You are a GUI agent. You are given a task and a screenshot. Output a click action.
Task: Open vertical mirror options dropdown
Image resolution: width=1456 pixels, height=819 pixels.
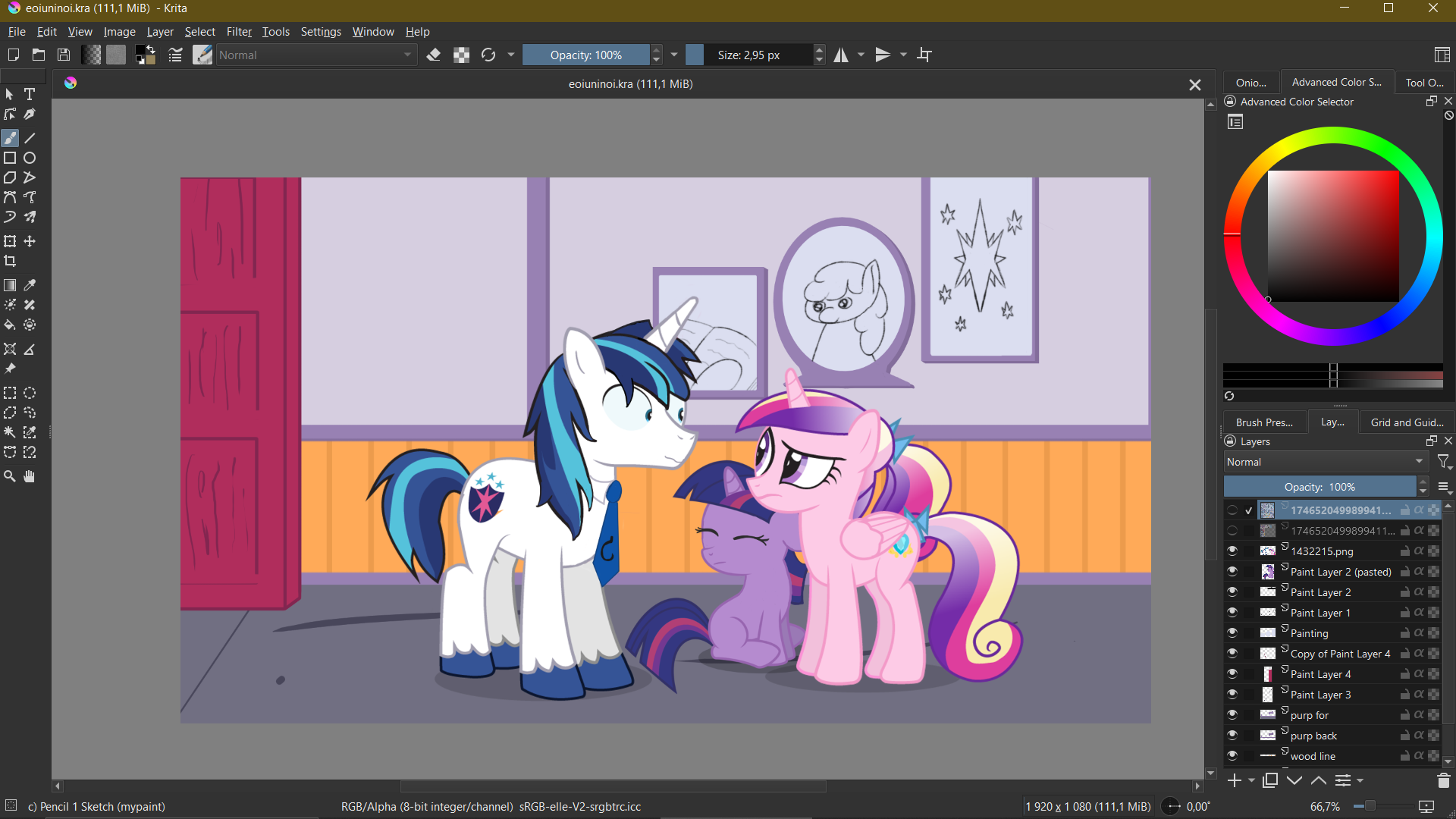[x=903, y=55]
